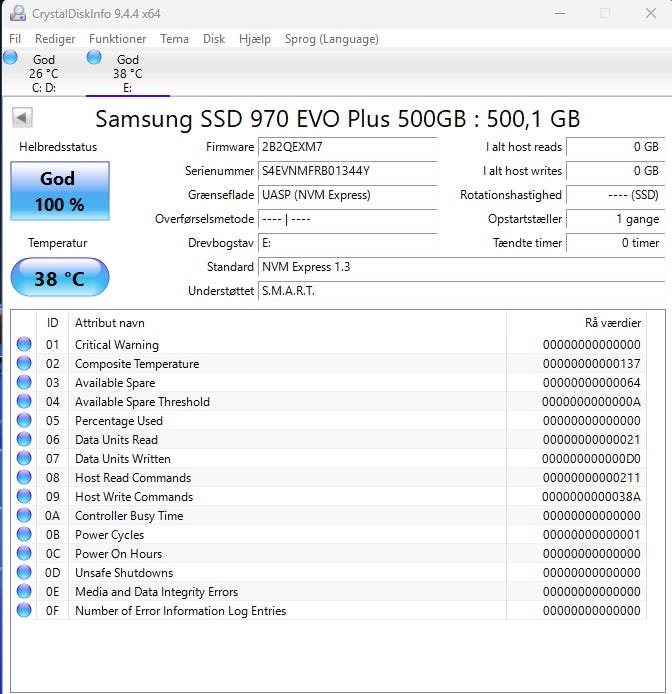Click the 38 °C temperature button
The width and height of the screenshot is (672, 694).
(59, 278)
